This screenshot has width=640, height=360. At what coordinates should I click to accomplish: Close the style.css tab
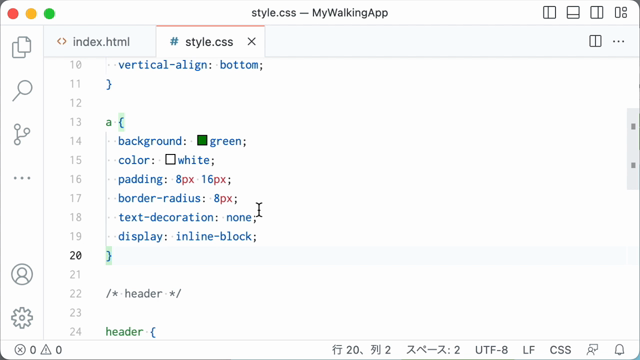[x=252, y=41]
